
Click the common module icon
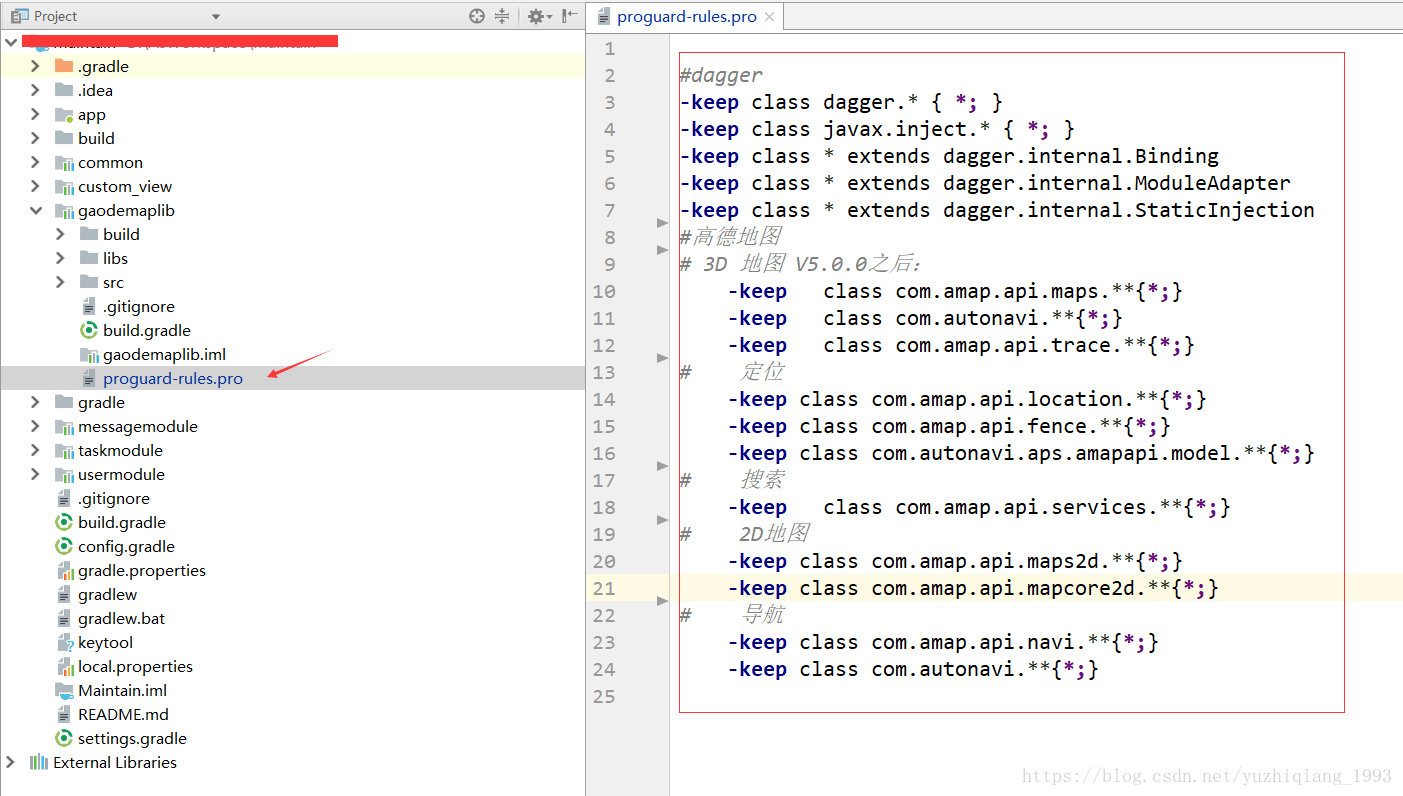click(64, 162)
